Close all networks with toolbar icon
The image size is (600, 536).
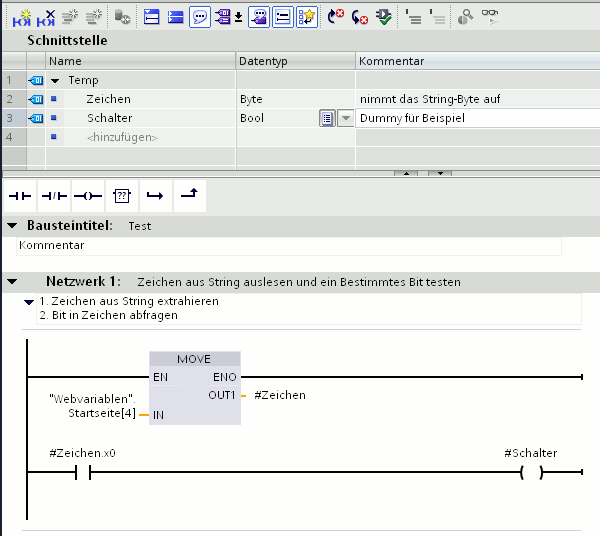click(x=176, y=17)
